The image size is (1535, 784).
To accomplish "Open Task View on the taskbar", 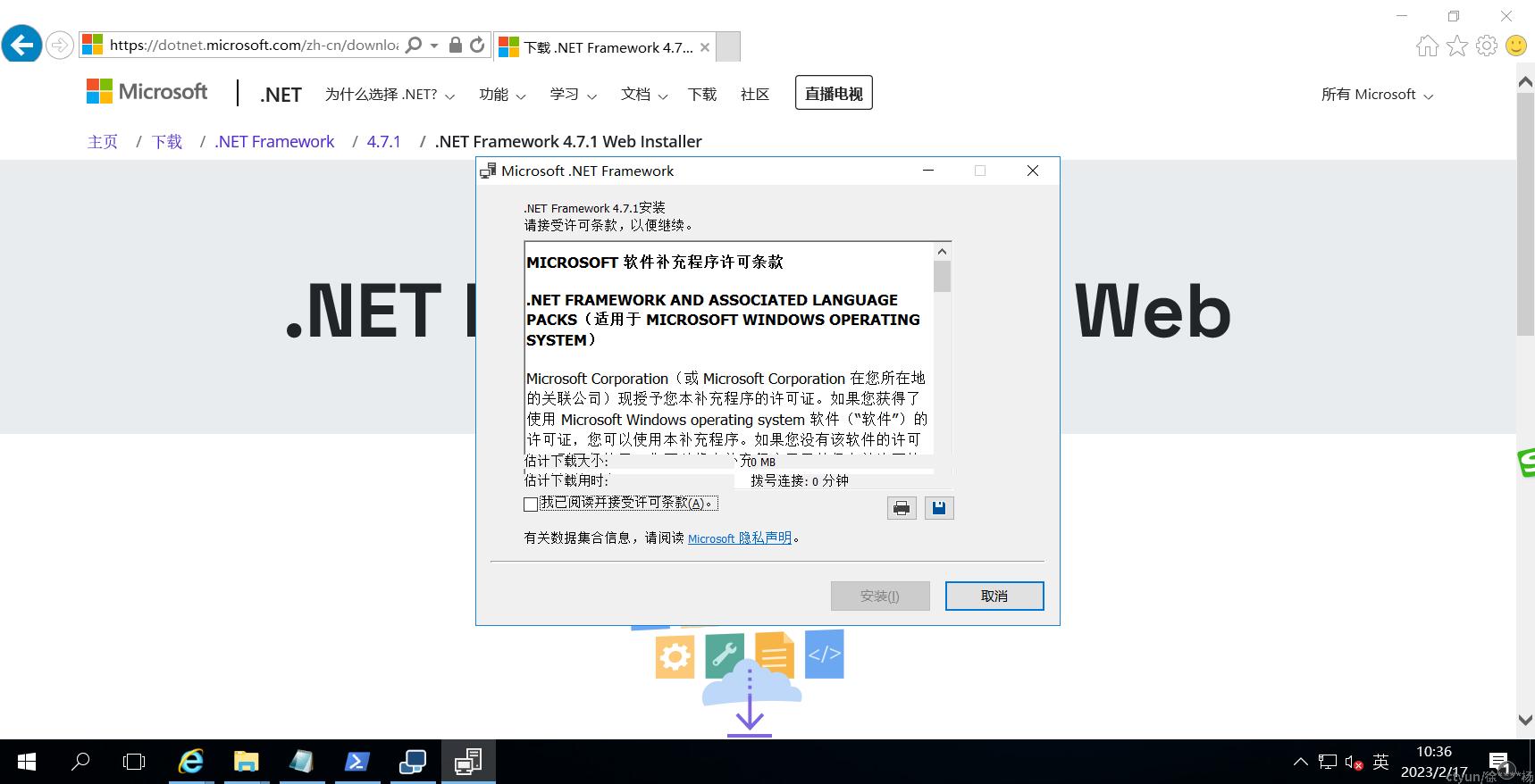I will [134, 762].
